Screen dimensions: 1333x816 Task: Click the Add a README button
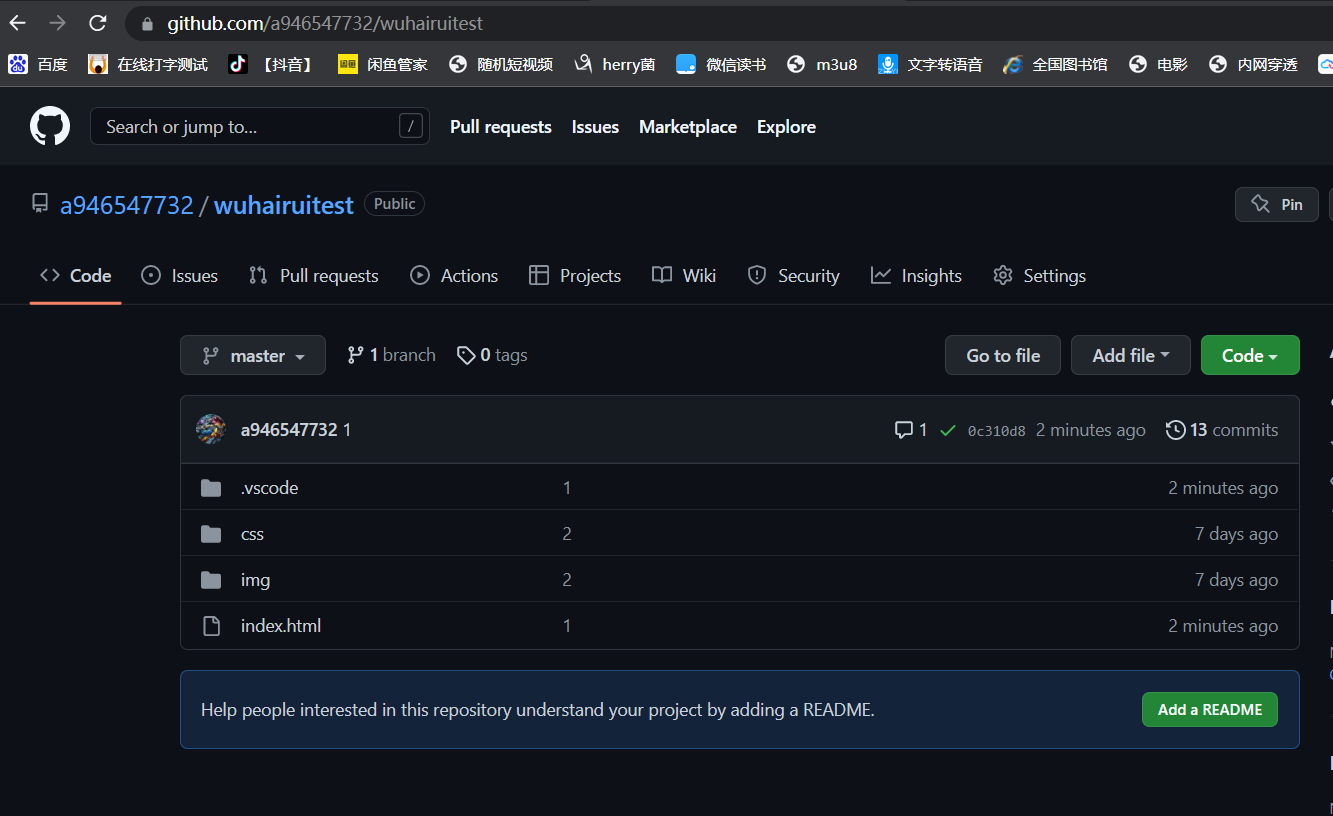tap(1209, 709)
